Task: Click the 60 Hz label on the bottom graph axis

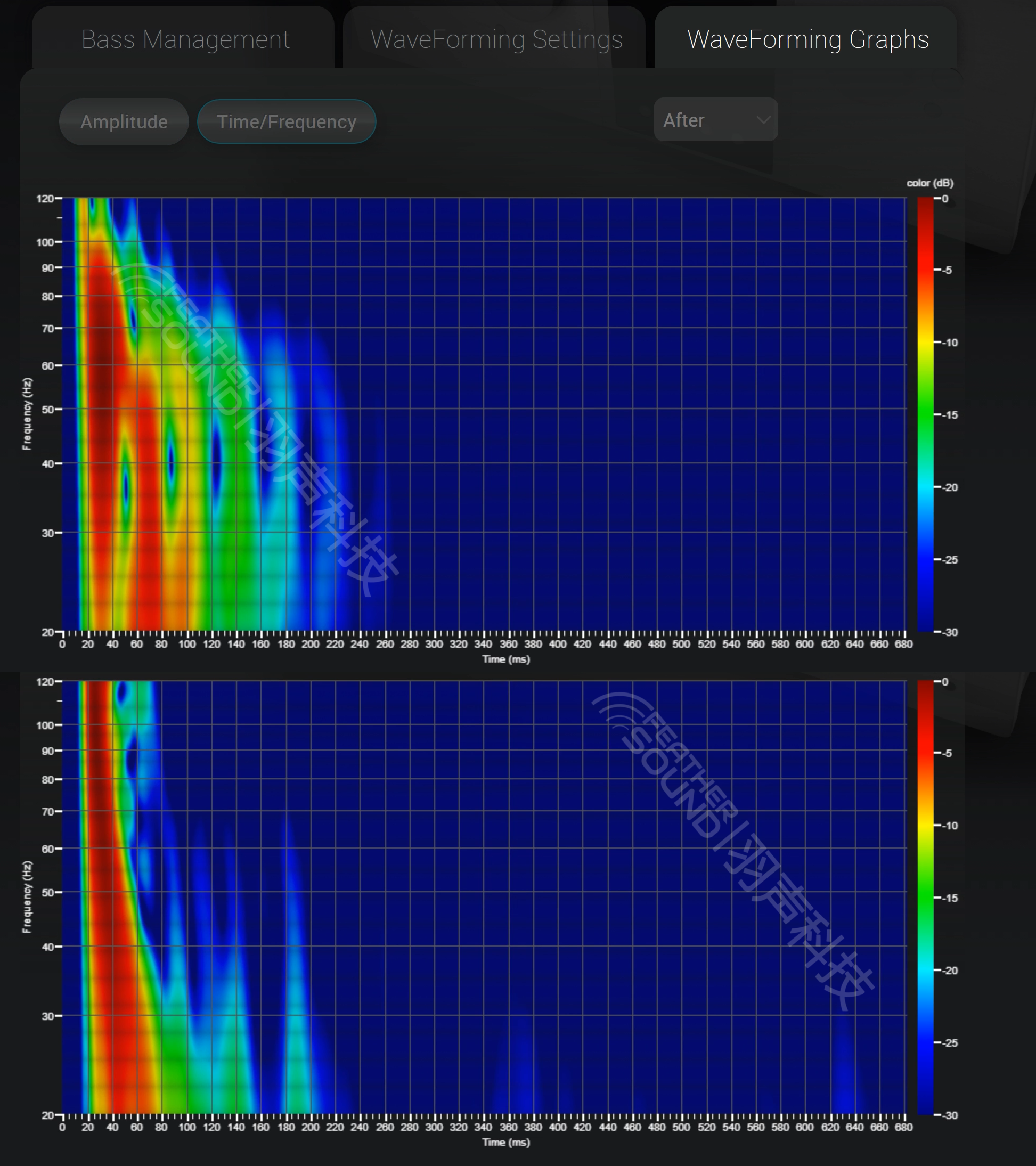Action: pyautogui.click(x=48, y=849)
